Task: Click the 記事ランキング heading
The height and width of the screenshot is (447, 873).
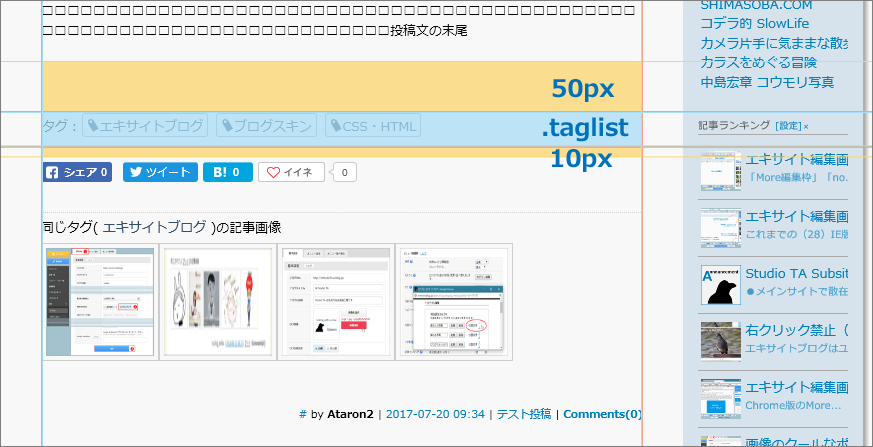Action: tap(734, 125)
